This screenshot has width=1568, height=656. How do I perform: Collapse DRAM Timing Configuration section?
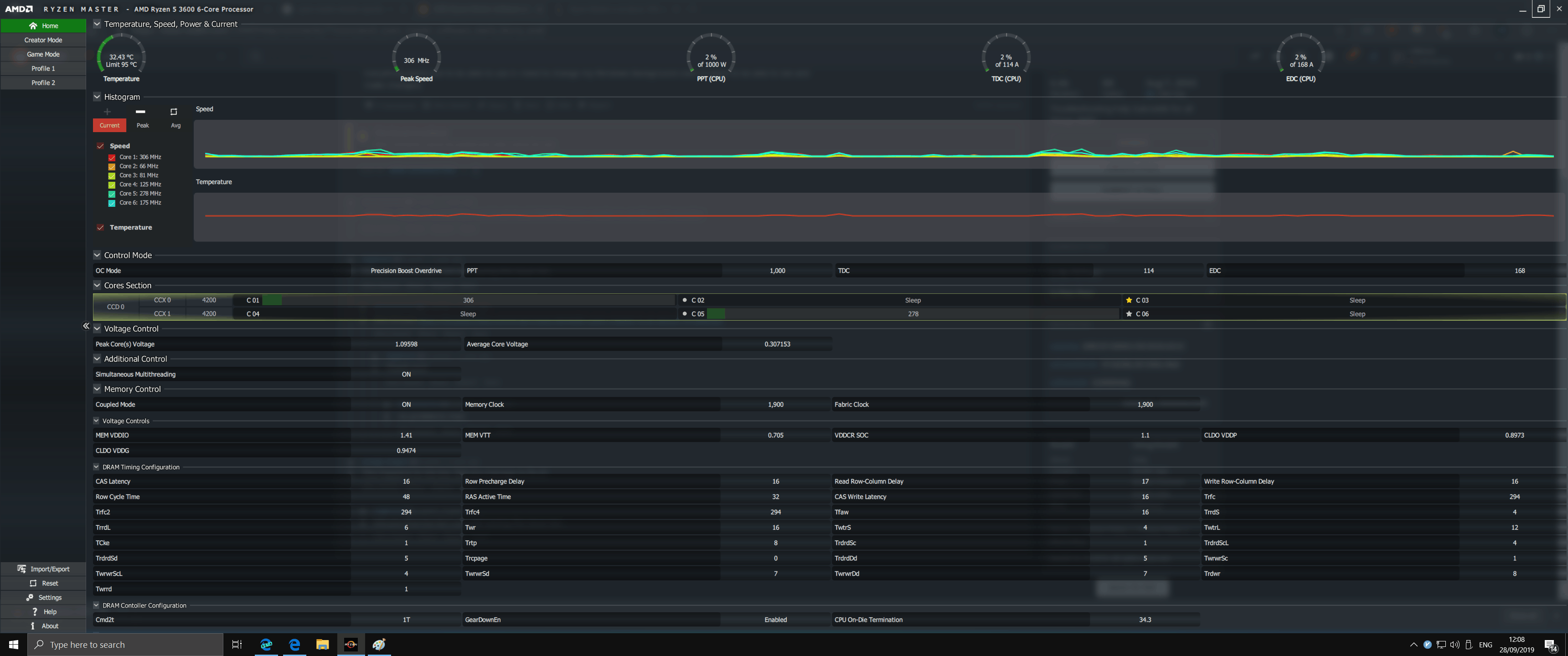tap(96, 467)
